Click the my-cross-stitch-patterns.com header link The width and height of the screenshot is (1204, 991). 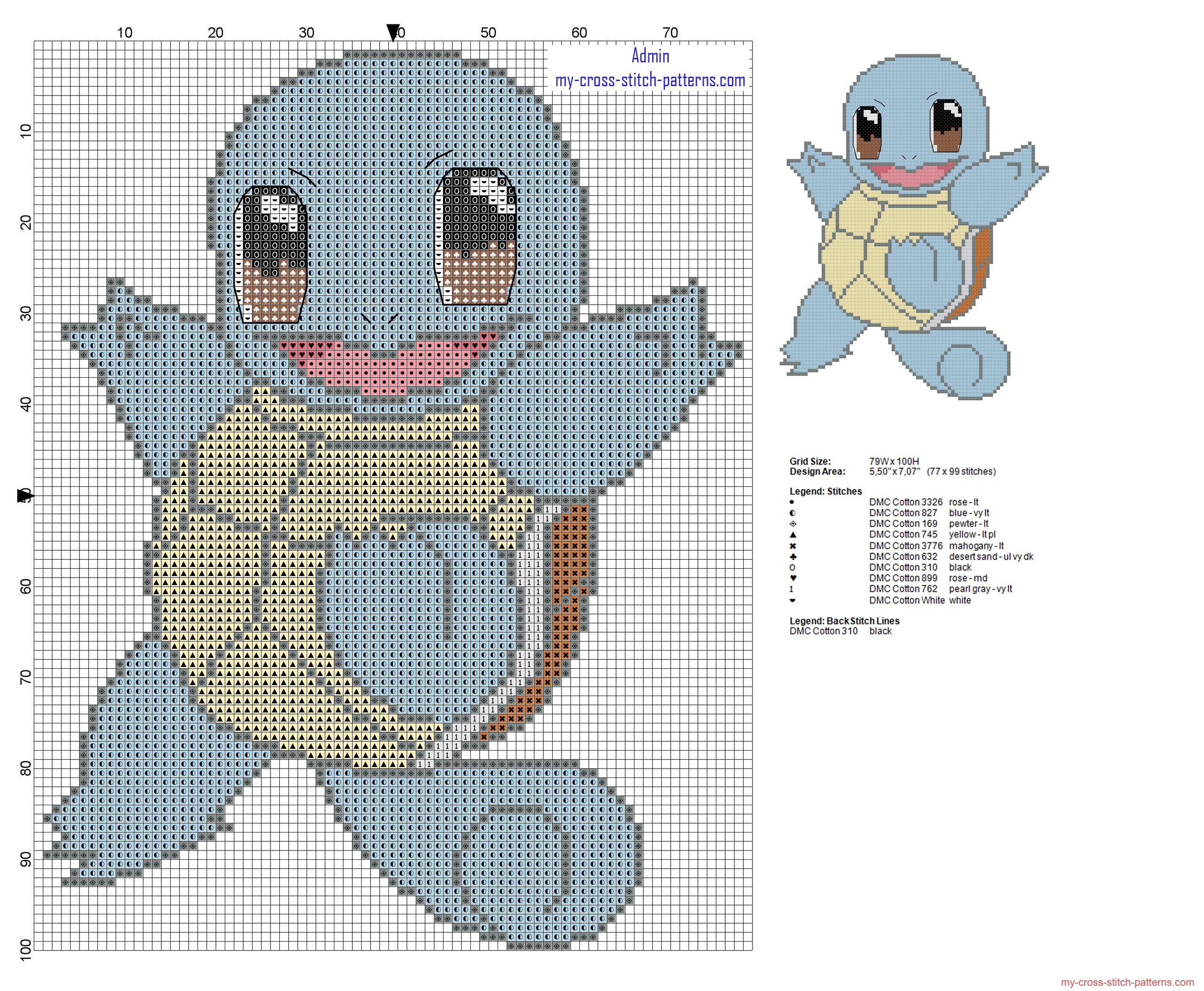coord(650,80)
